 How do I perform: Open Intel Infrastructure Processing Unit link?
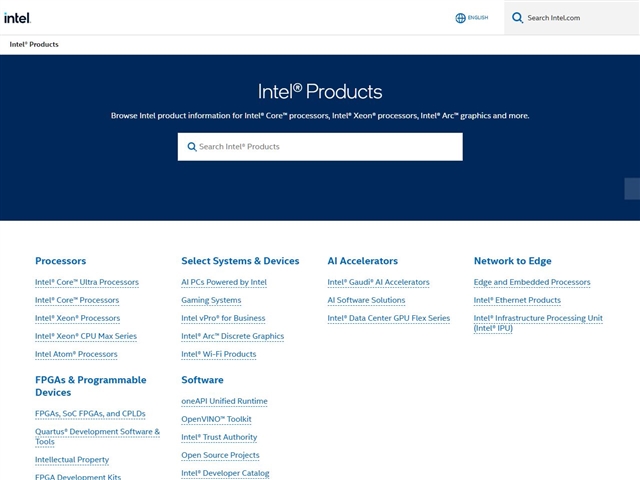tap(538, 323)
